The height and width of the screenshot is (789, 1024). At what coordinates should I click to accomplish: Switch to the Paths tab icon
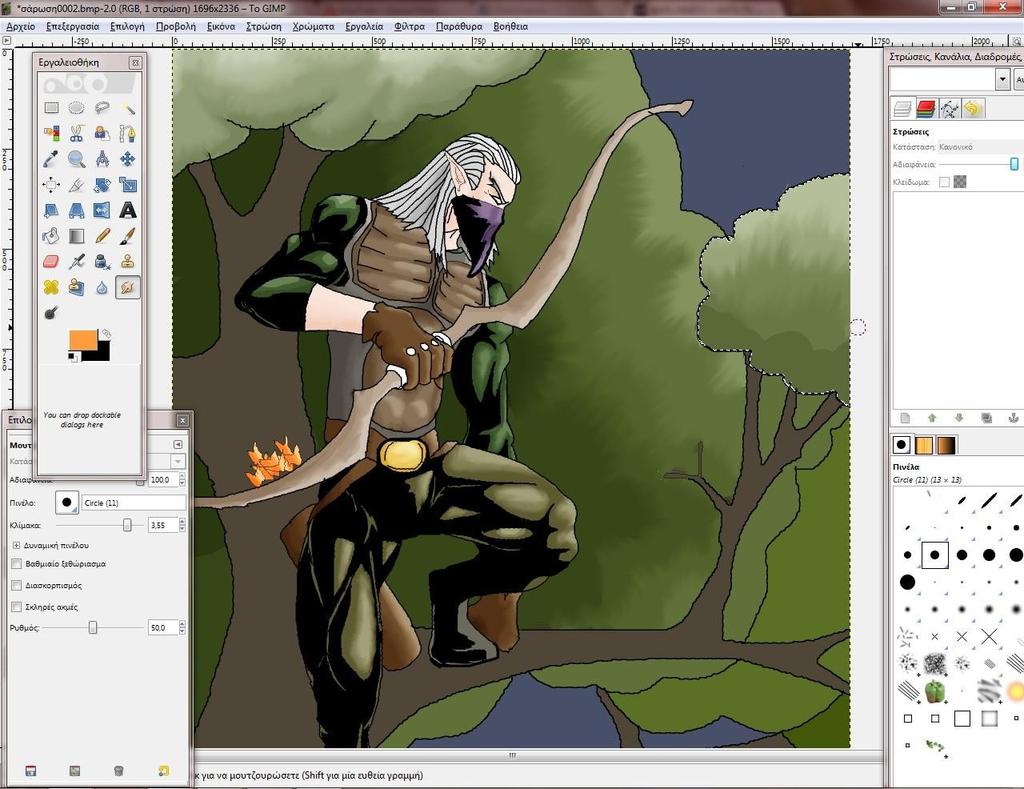950,108
